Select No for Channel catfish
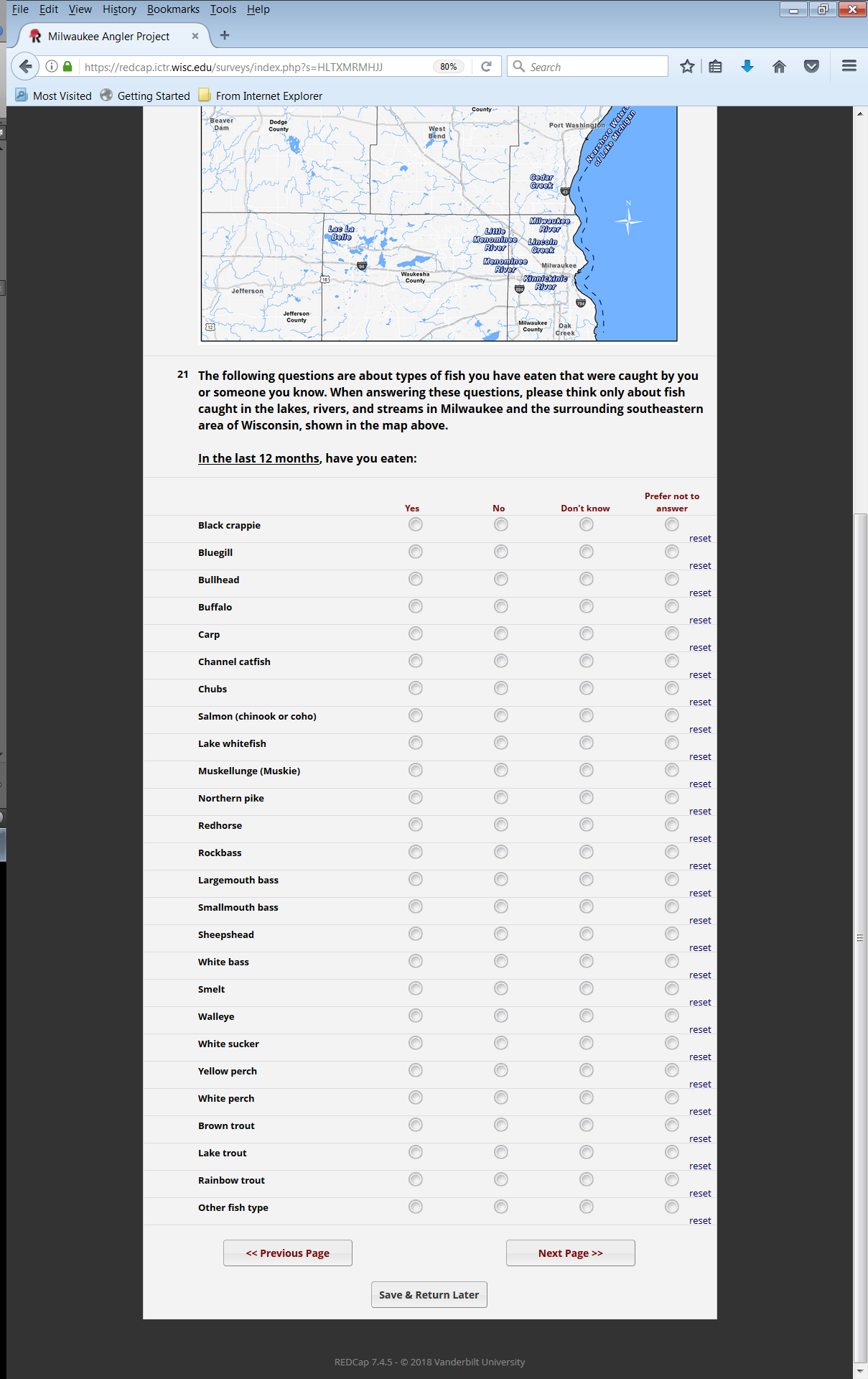This screenshot has width=868, height=1379. pyautogui.click(x=500, y=661)
